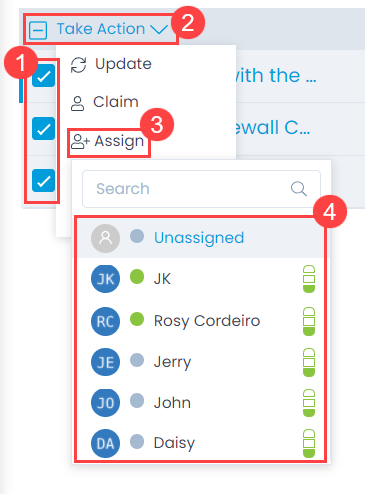Uncheck the first ticket checkbox

coord(43,76)
